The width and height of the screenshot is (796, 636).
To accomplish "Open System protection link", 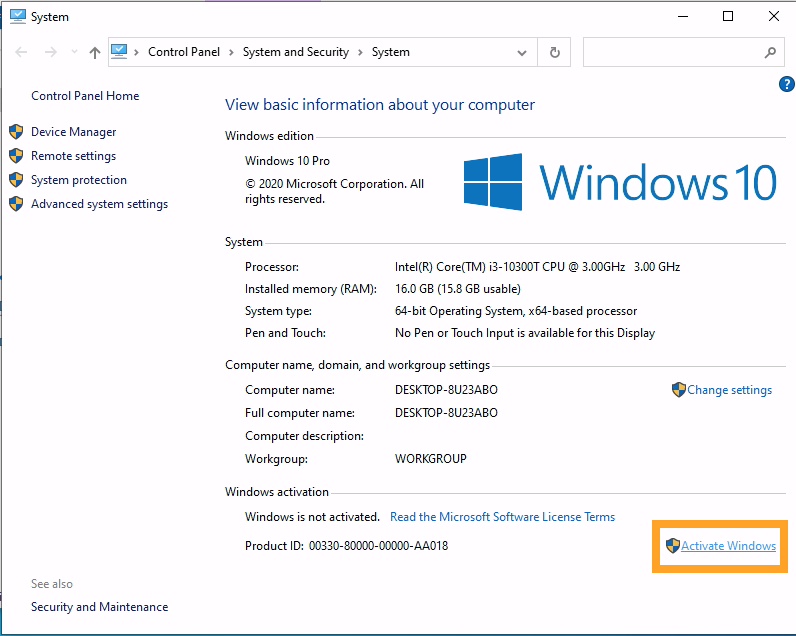I will pyautogui.click(x=78, y=180).
